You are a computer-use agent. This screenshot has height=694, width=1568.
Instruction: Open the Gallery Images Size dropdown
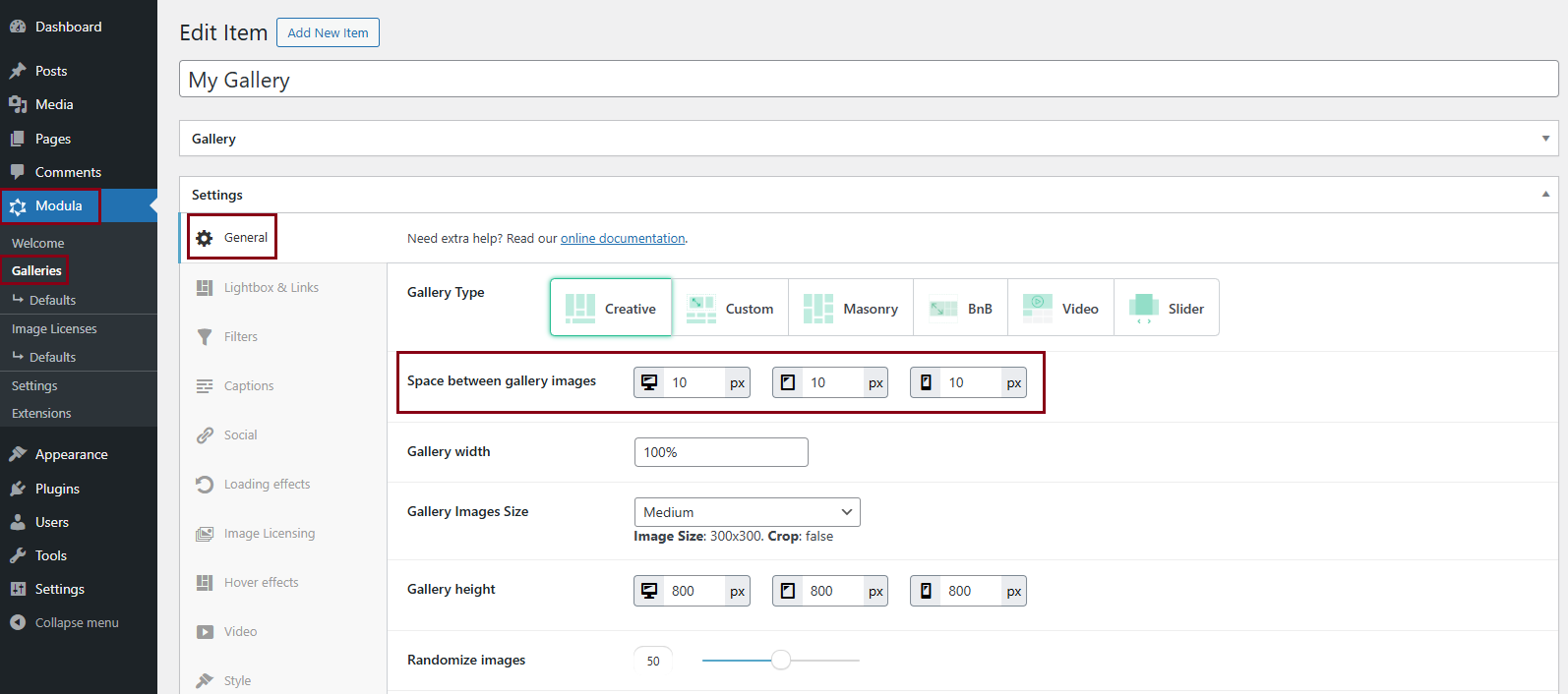pyautogui.click(x=747, y=512)
